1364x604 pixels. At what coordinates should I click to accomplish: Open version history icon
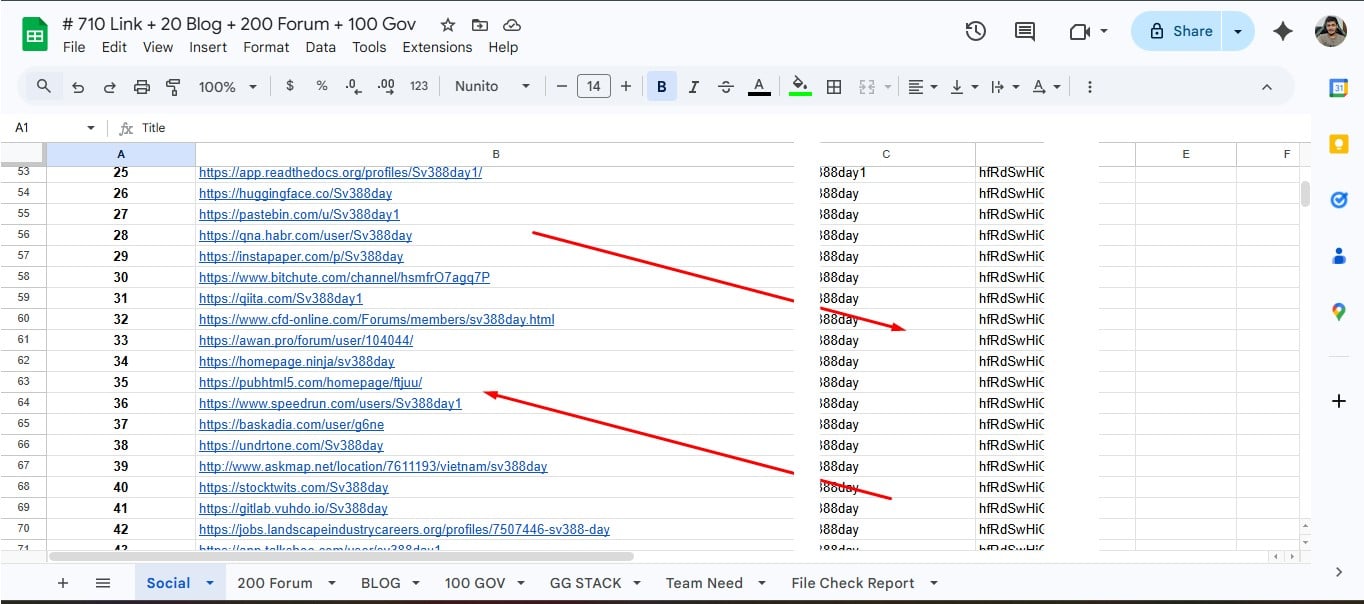[975, 31]
